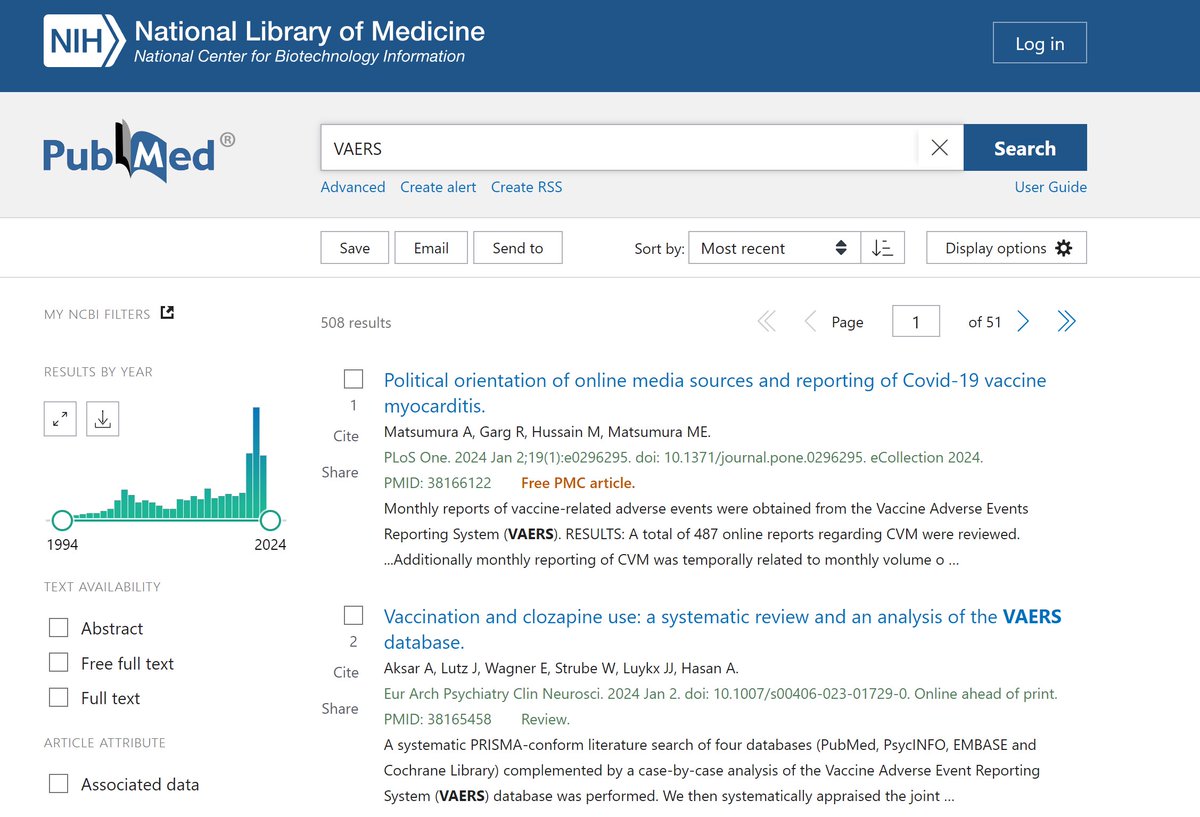Open MY NCBI FILTERS external link icon
The width and height of the screenshot is (1200, 817).
(168, 312)
